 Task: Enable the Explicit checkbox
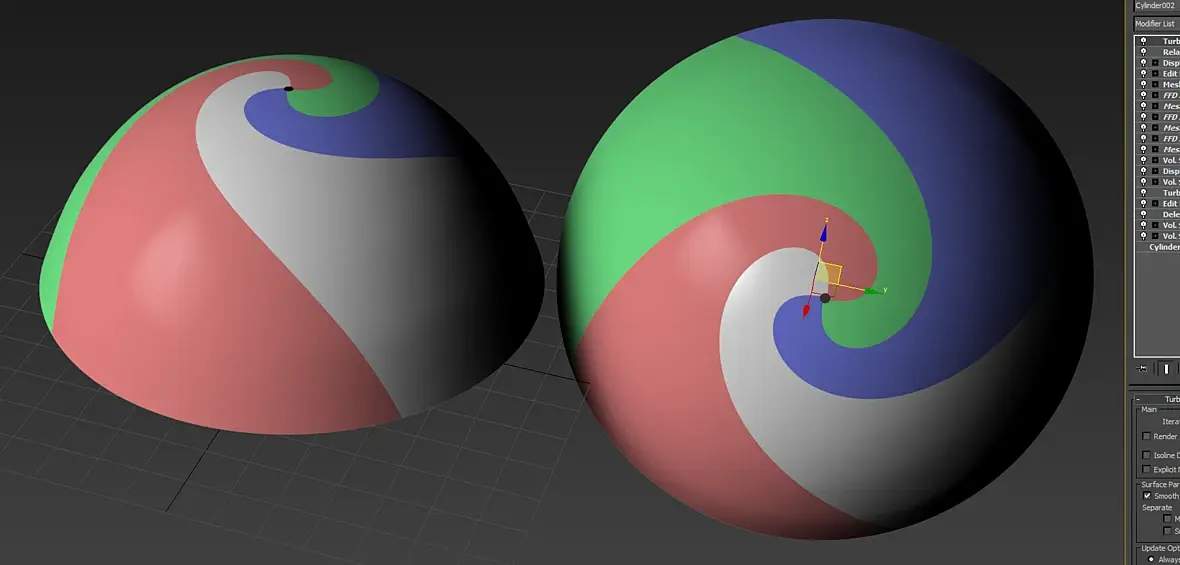[1146, 469]
